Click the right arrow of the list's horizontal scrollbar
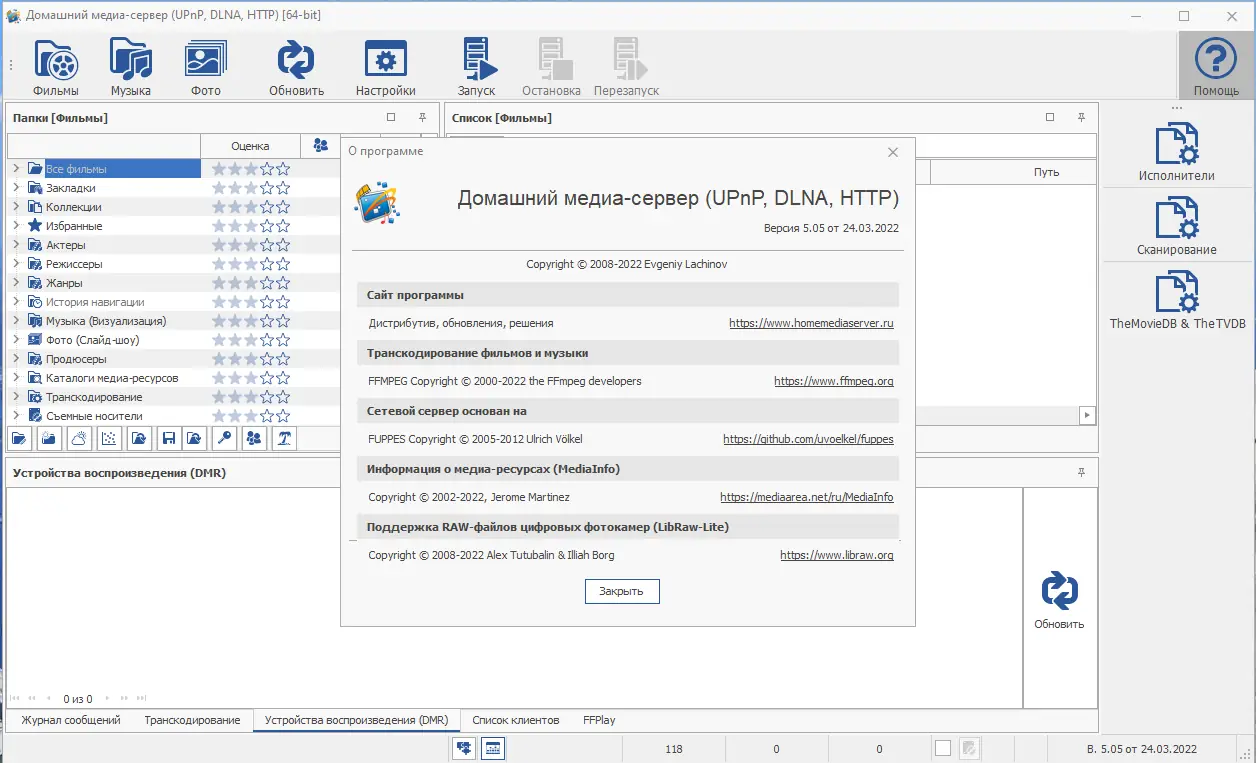The height and width of the screenshot is (763, 1256). 1087,414
